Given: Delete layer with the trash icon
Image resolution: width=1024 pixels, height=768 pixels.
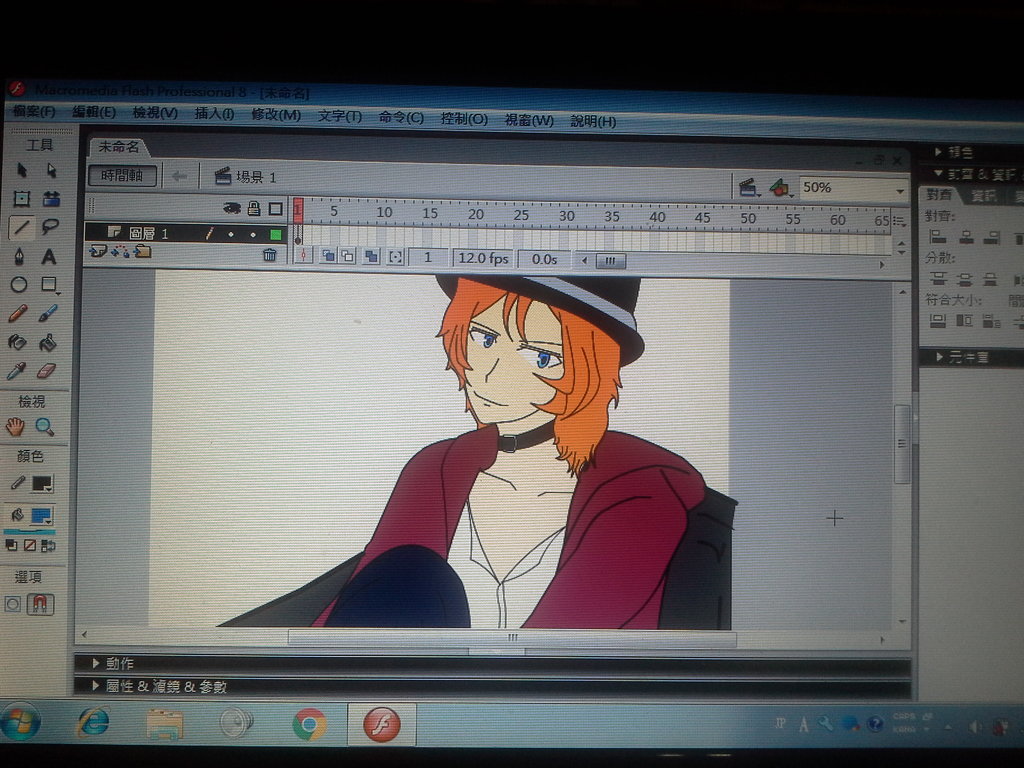Looking at the screenshot, I should (x=270, y=255).
